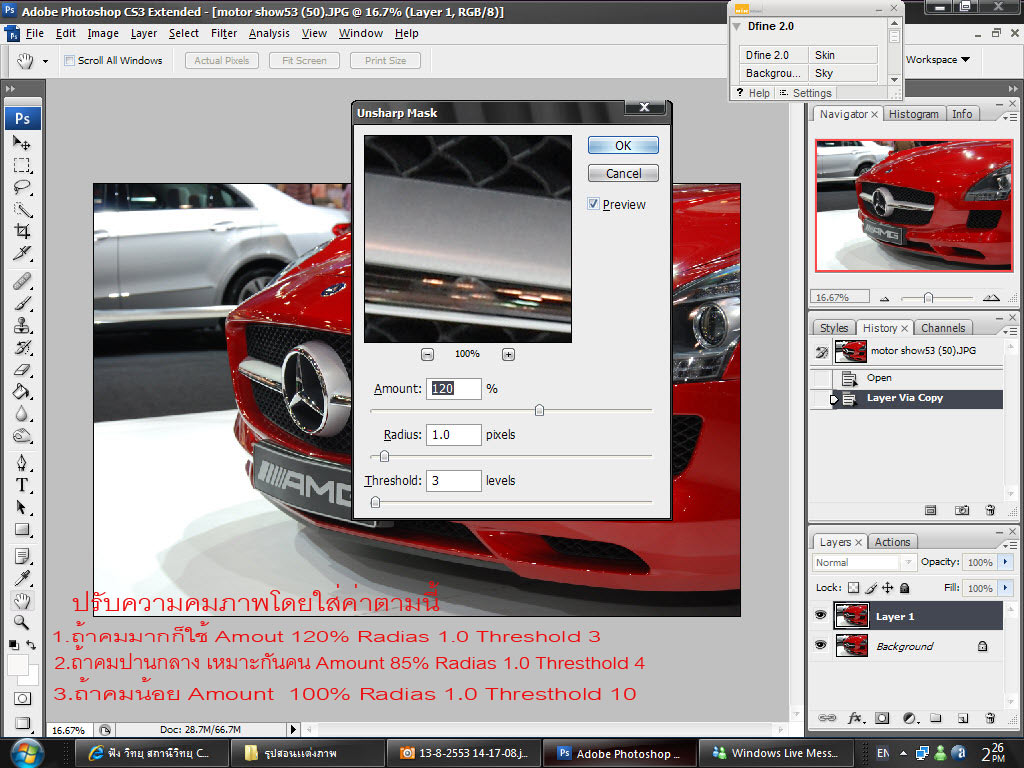Select the Path Selection arrow tool
1024x768 pixels.
pyautogui.click(x=22, y=507)
